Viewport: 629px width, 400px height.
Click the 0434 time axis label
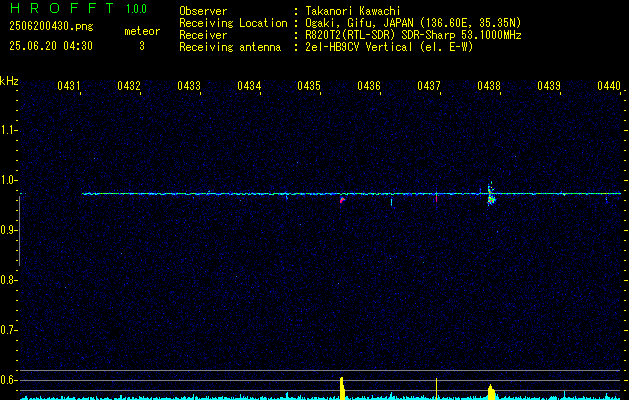coord(249,85)
